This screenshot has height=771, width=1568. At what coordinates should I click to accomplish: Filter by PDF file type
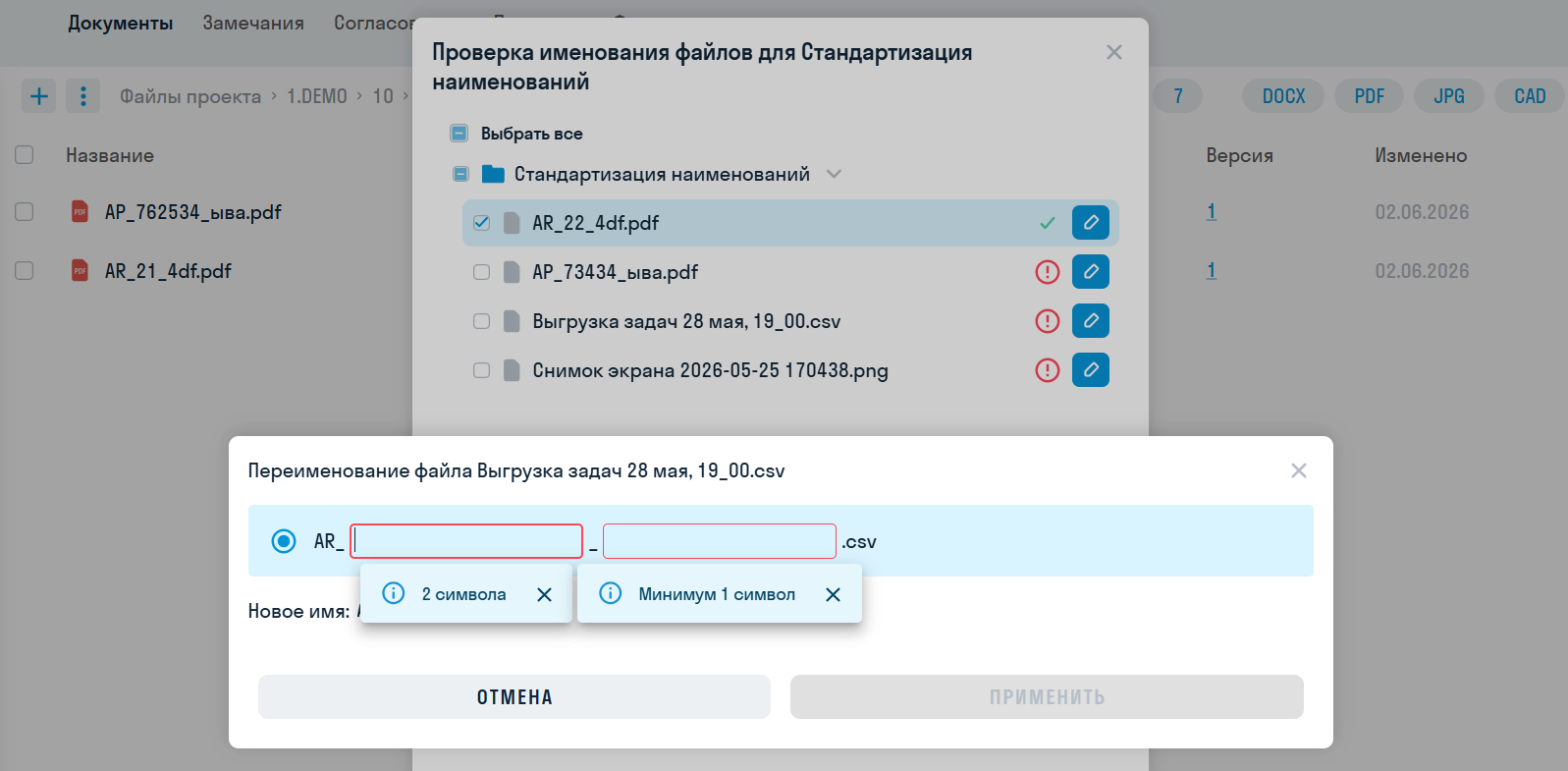[1370, 96]
